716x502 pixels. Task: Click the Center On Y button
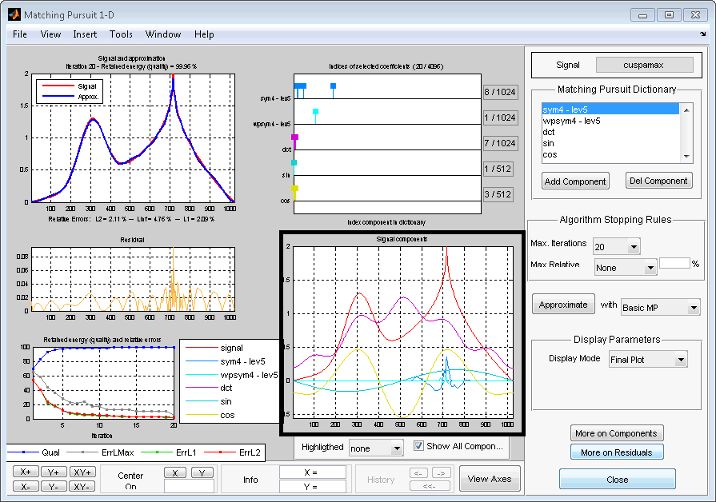tap(202, 472)
